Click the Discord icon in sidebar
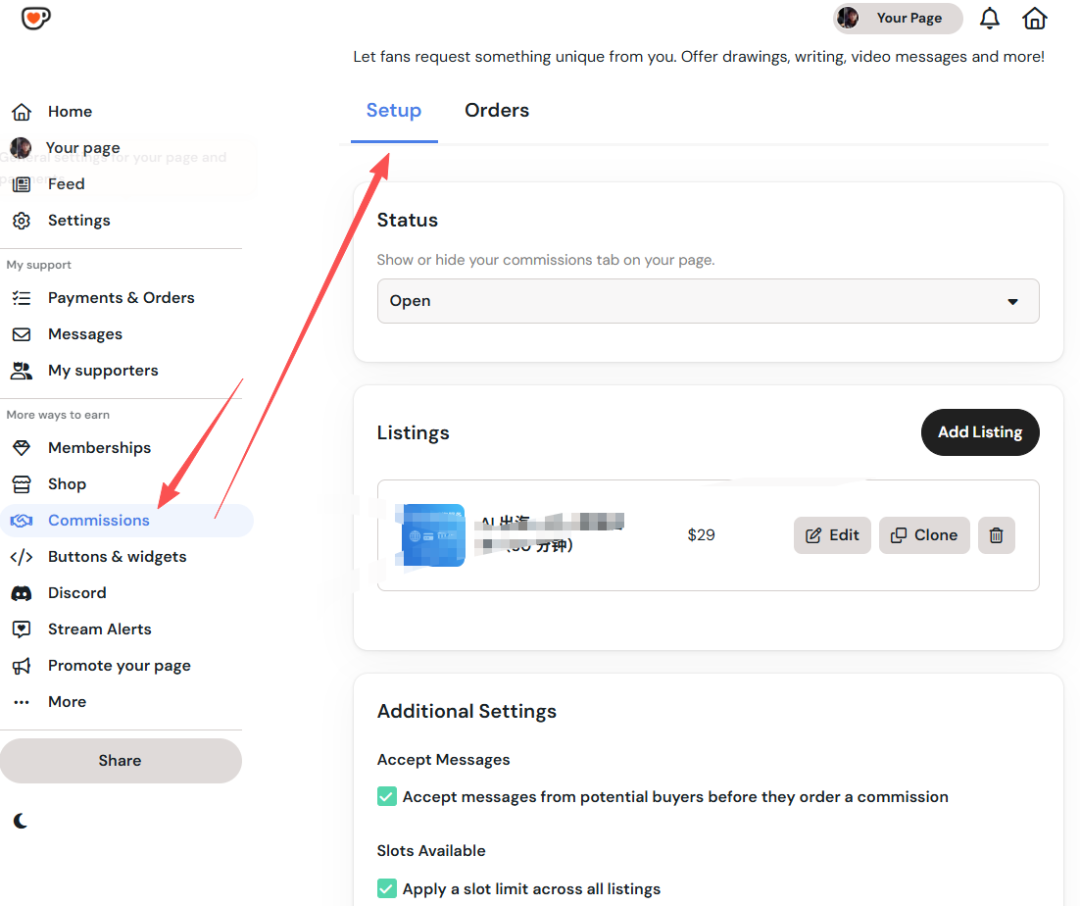This screenshot has height=906, width=1080. 21,593
